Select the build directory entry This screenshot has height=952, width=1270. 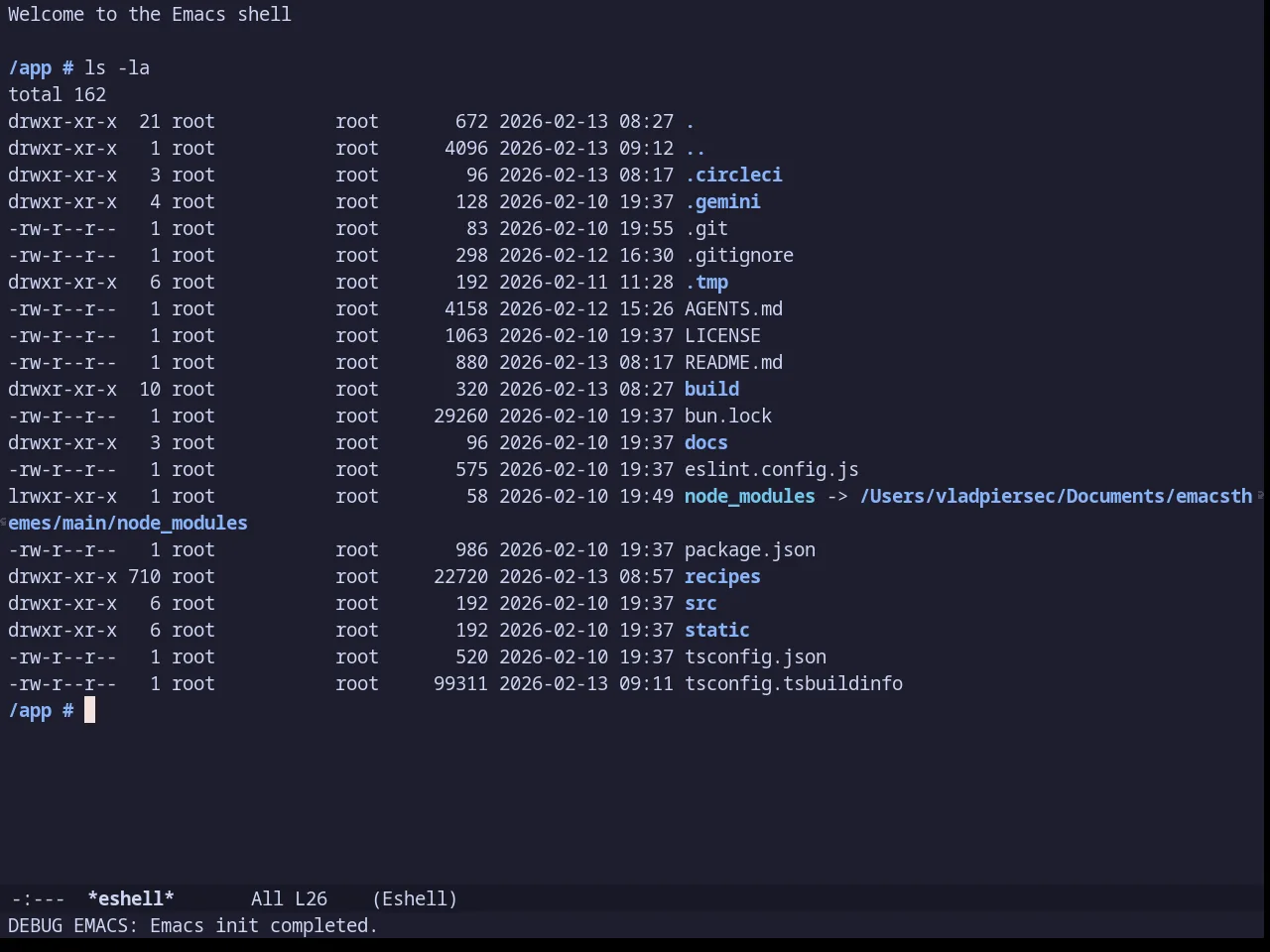711,389
